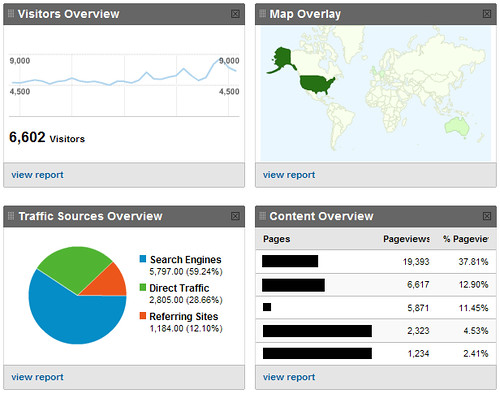Click the 1,184.00 (12.10%) value
Screen dimensions: 500x394
186,328
